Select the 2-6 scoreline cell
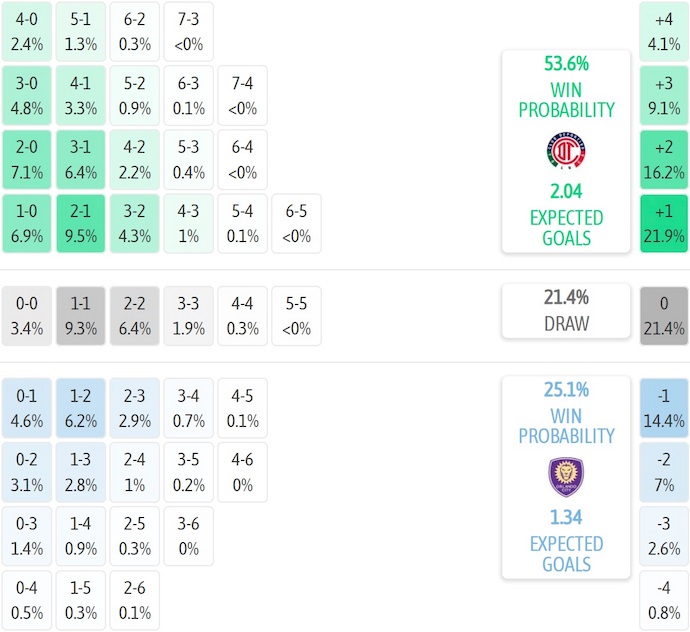 click(x=135, y=600)
